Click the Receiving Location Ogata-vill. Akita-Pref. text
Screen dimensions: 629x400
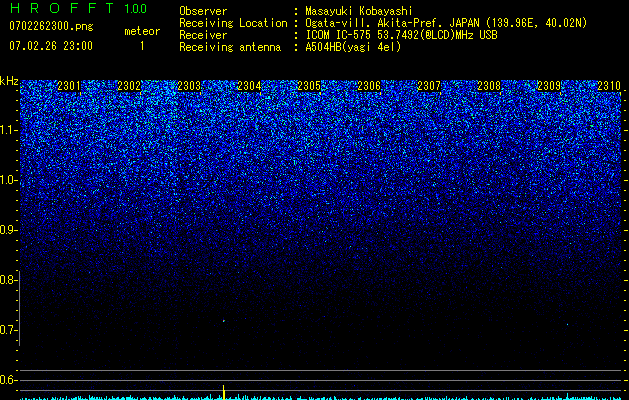tap(446, 23)
